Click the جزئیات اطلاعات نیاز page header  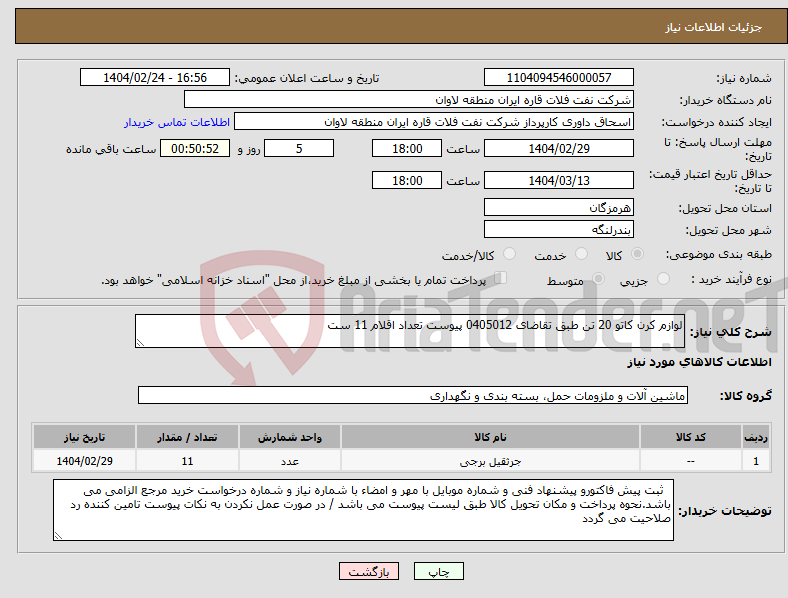714,27
